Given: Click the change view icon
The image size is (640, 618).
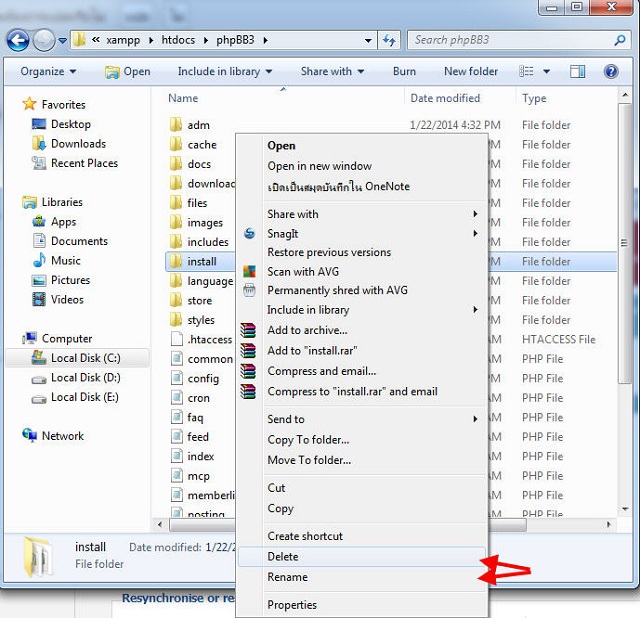Looking at the screenshot, I should (526, 71).
